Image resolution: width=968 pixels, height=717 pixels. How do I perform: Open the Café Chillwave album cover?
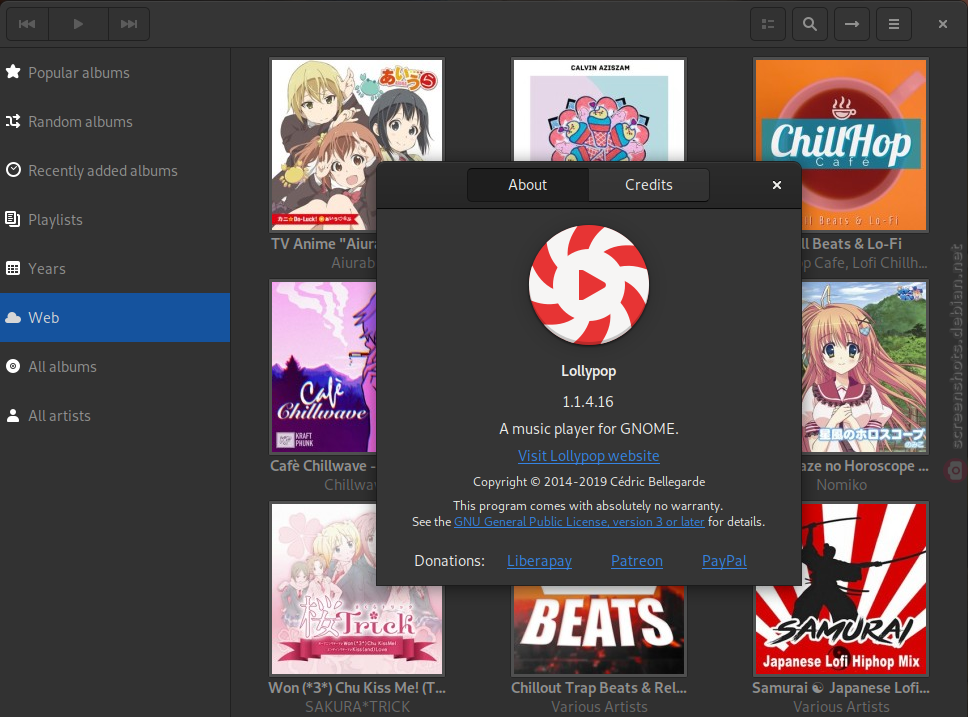coord(323,367)
